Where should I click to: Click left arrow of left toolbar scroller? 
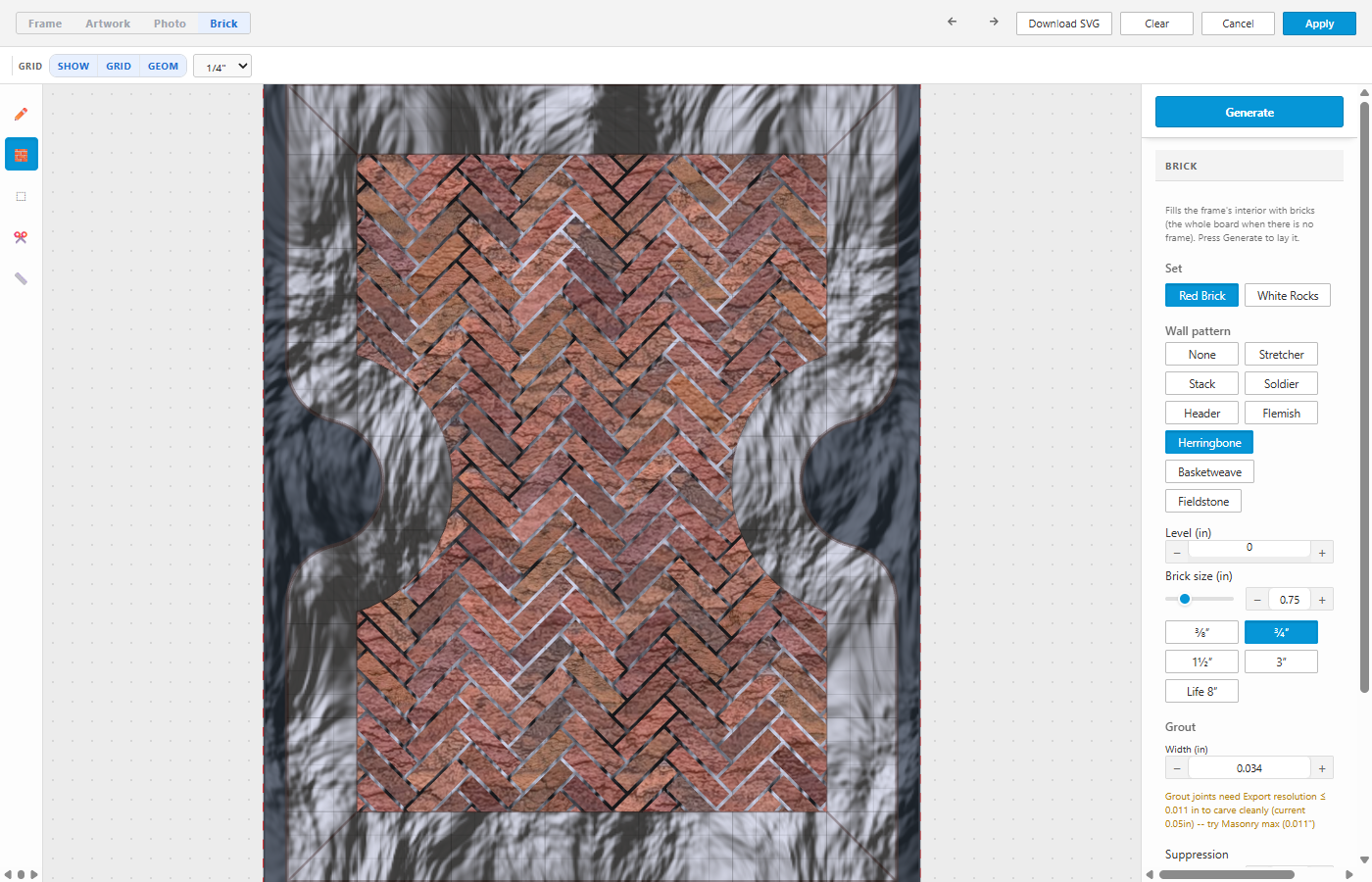pos(8,874)
